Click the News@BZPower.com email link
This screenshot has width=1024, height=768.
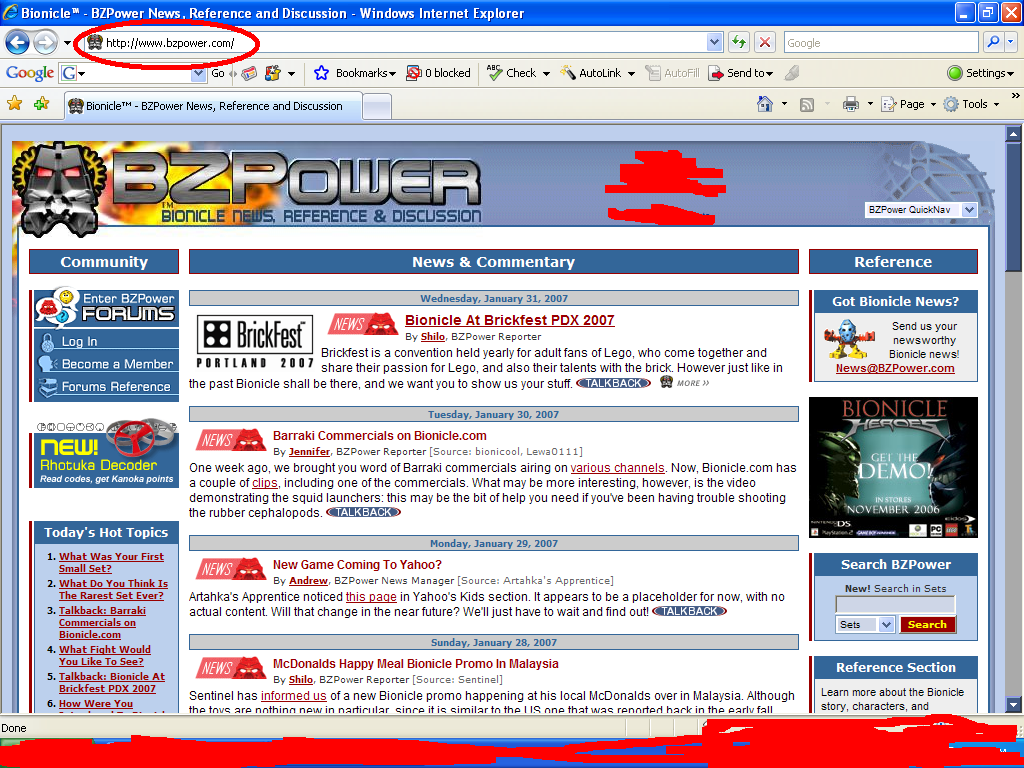pyautogui.click(x=895, y=368)
